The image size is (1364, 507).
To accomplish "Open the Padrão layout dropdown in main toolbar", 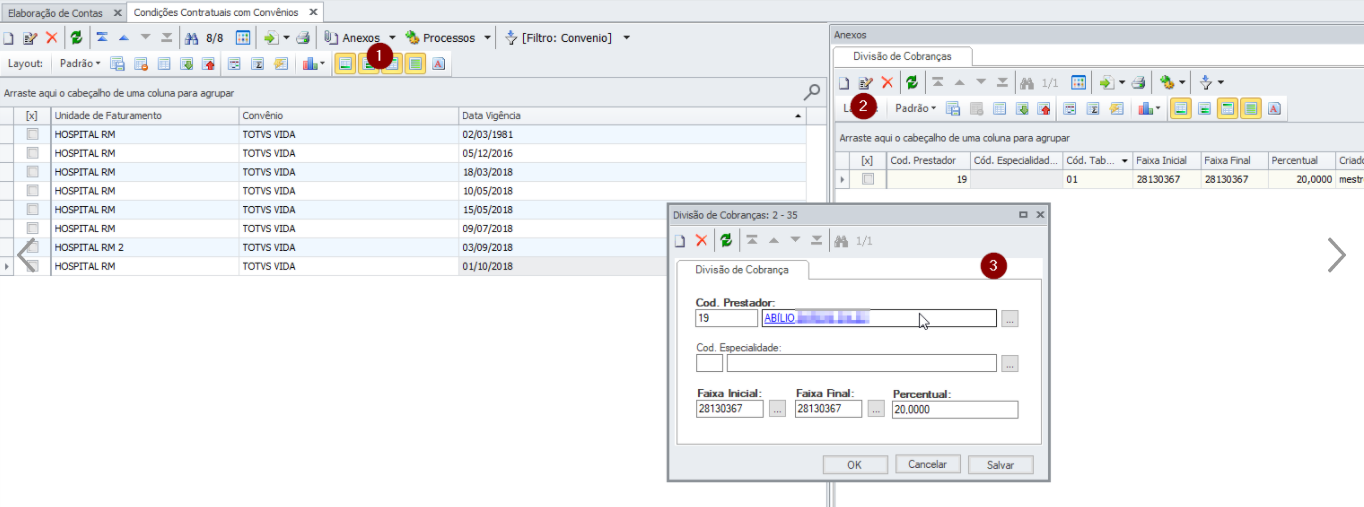I will coord(80,63).
